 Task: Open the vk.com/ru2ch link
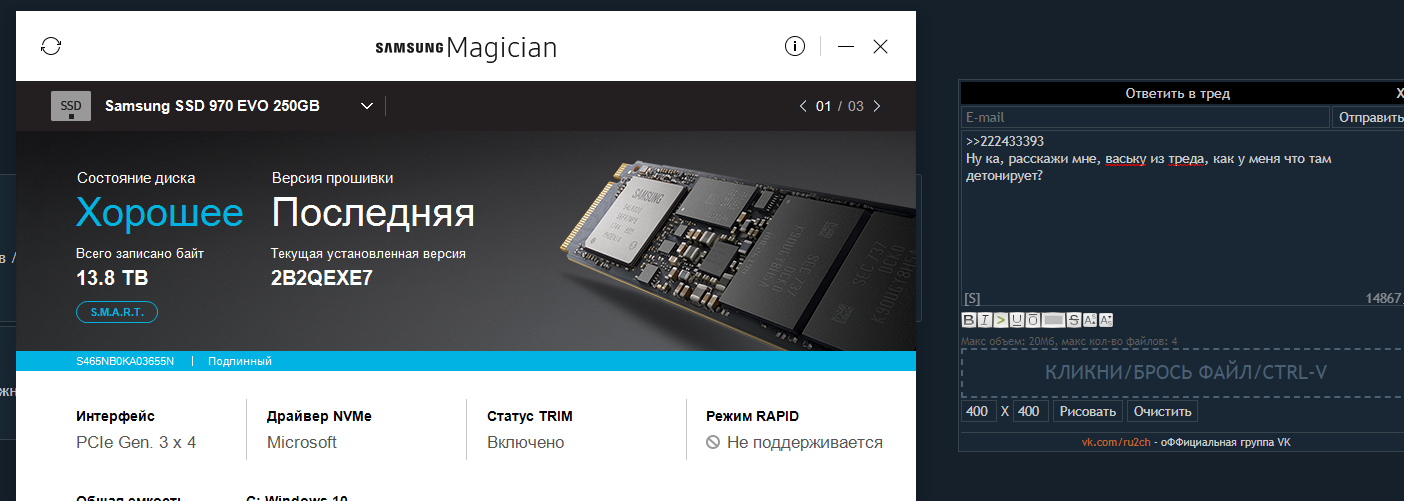point(1114,442)
